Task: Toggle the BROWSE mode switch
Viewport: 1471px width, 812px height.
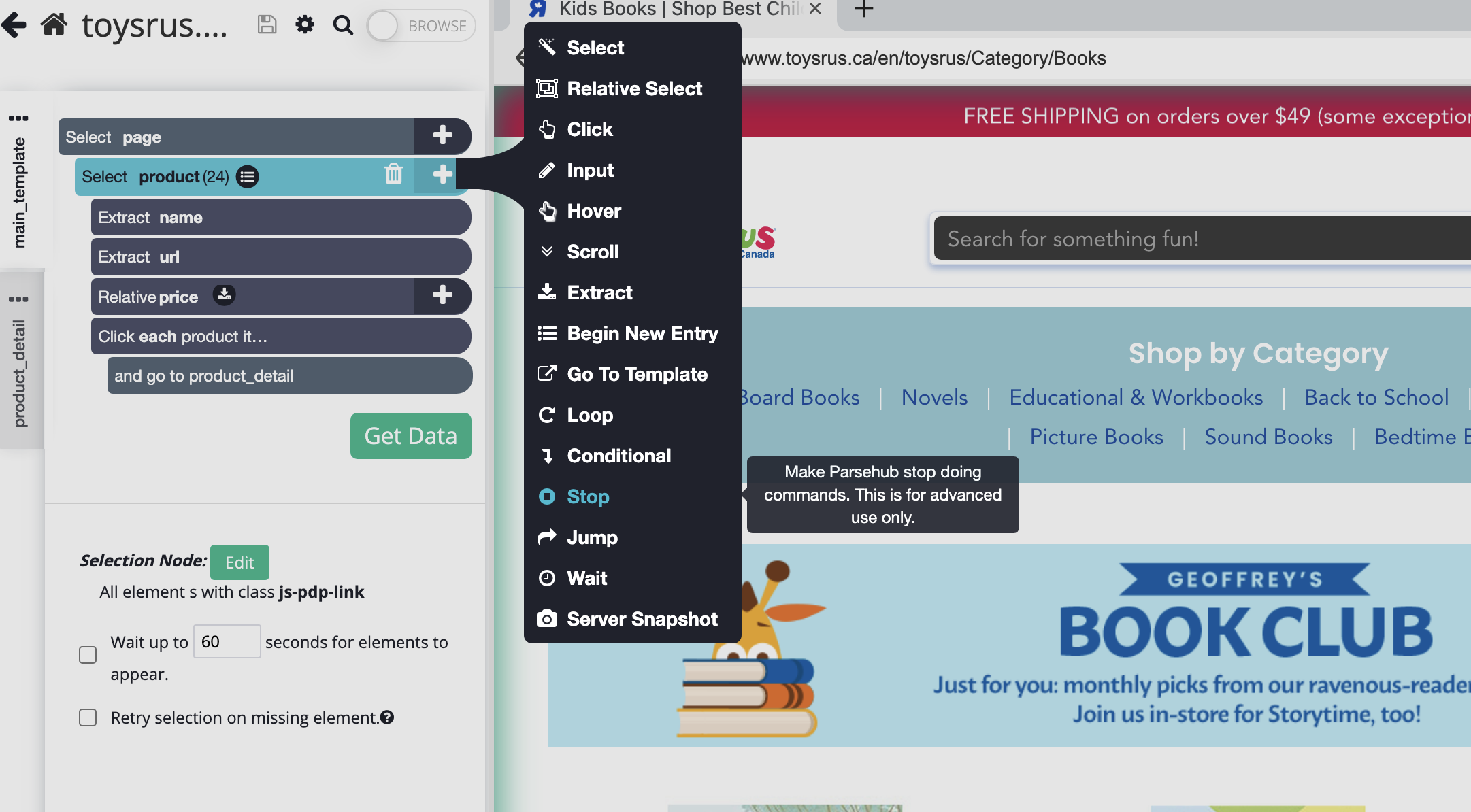Action: (421, 26)
